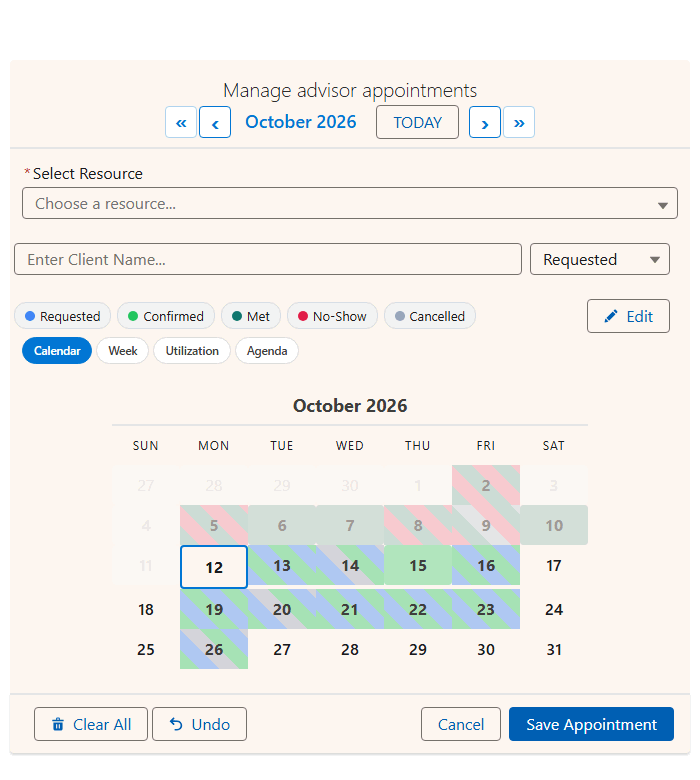Jump forward one year with double-right chevron

coord(519,122)
